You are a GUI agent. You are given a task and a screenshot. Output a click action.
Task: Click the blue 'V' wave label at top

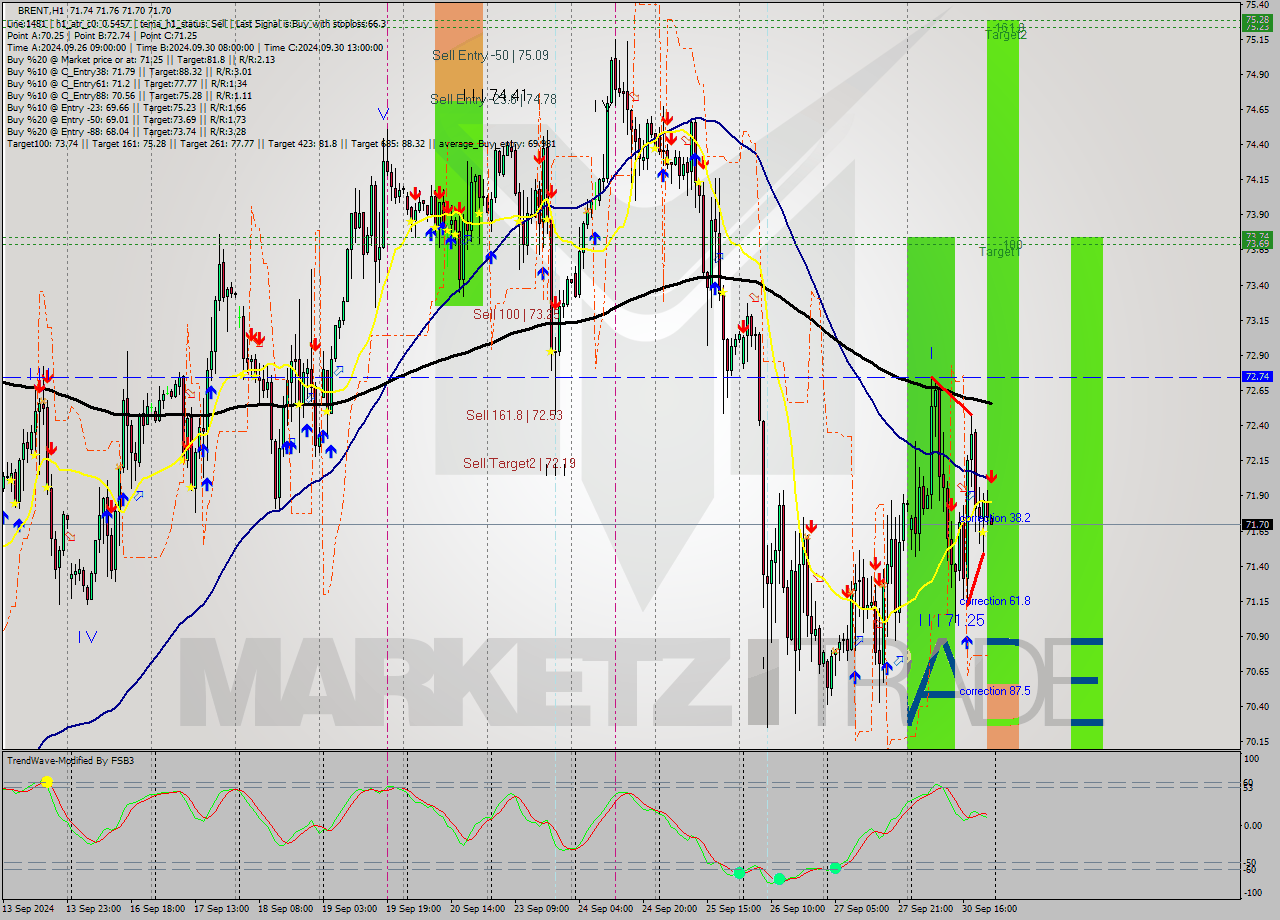(383, 113)
